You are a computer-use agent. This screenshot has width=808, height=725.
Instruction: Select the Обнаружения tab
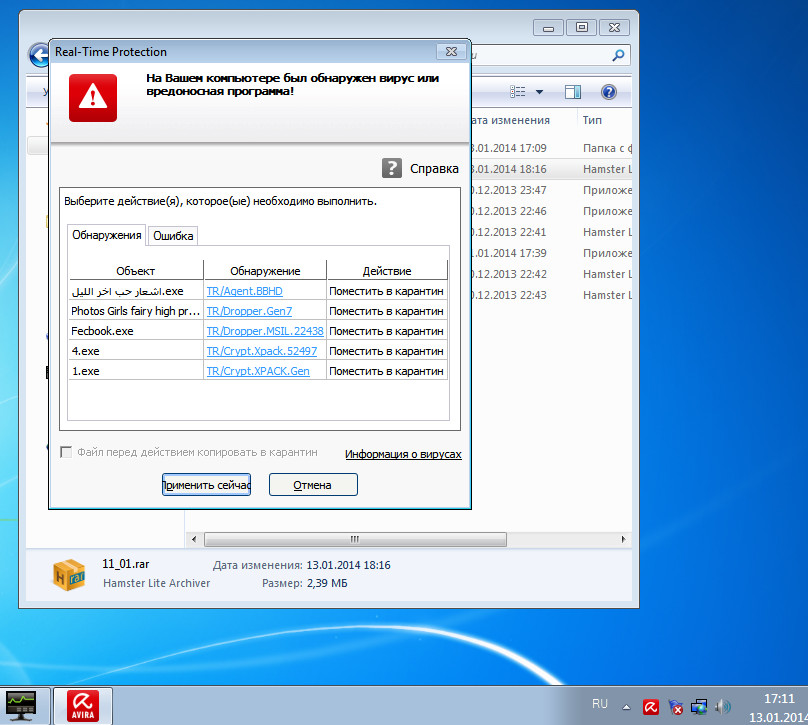tap(107, 235)
